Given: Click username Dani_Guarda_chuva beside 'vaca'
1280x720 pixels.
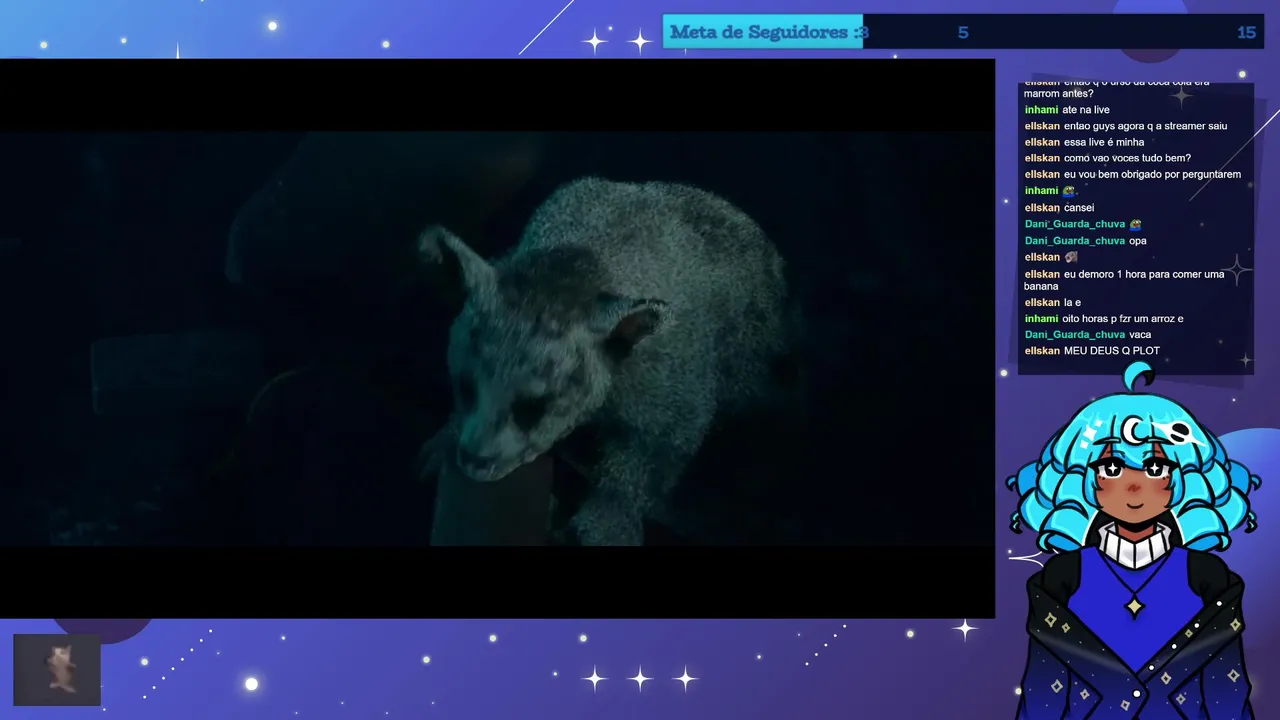Looking at the screenshot, I should tap(1075, 335).
